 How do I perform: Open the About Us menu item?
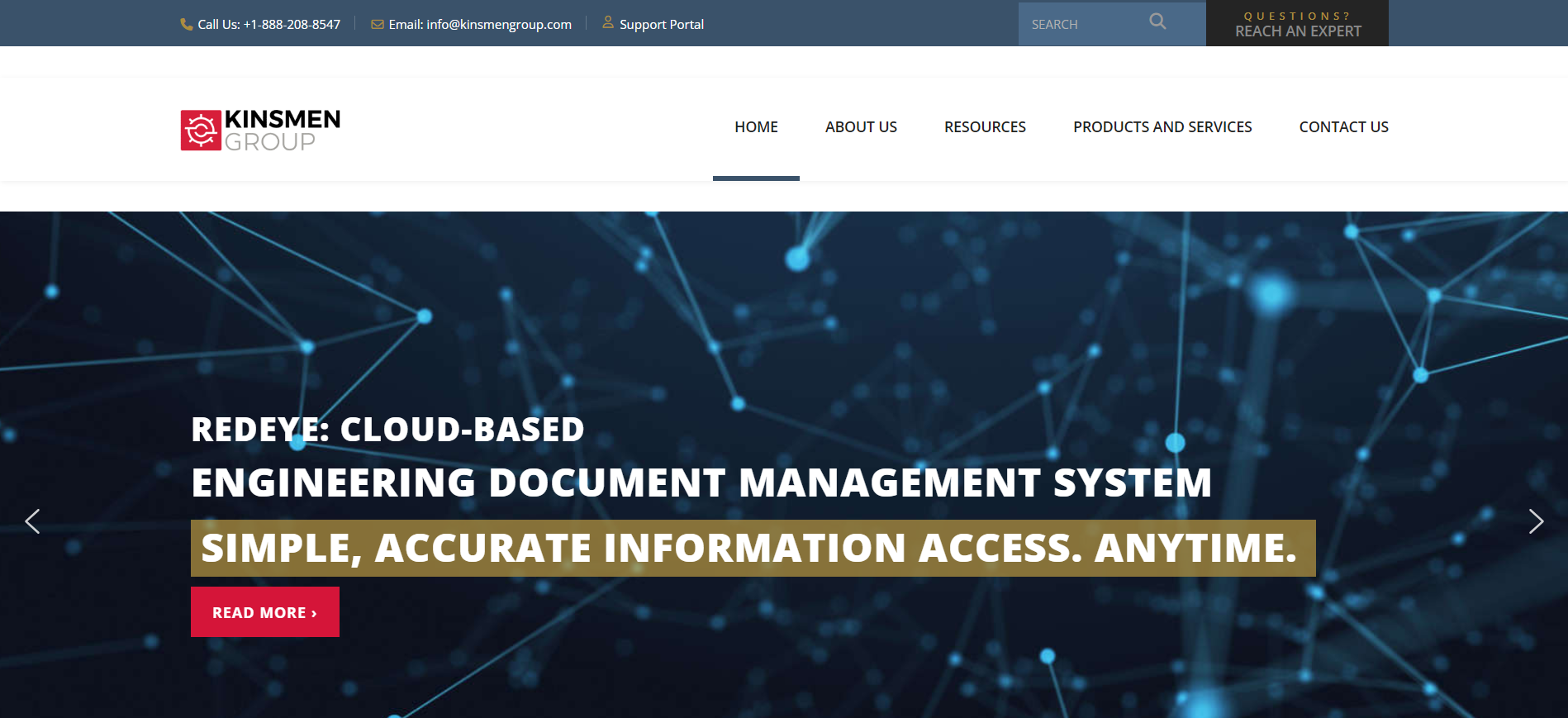click(x=861, y=127)
